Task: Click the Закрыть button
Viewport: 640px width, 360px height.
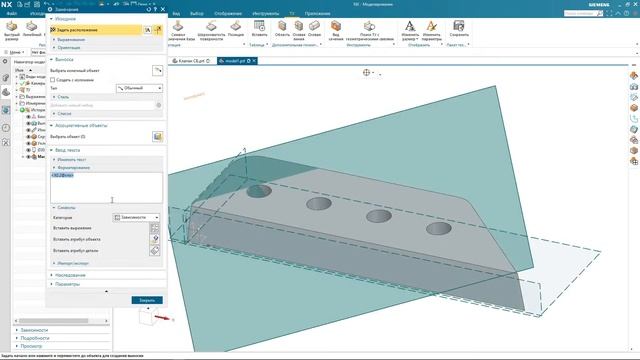Action: 147,300
